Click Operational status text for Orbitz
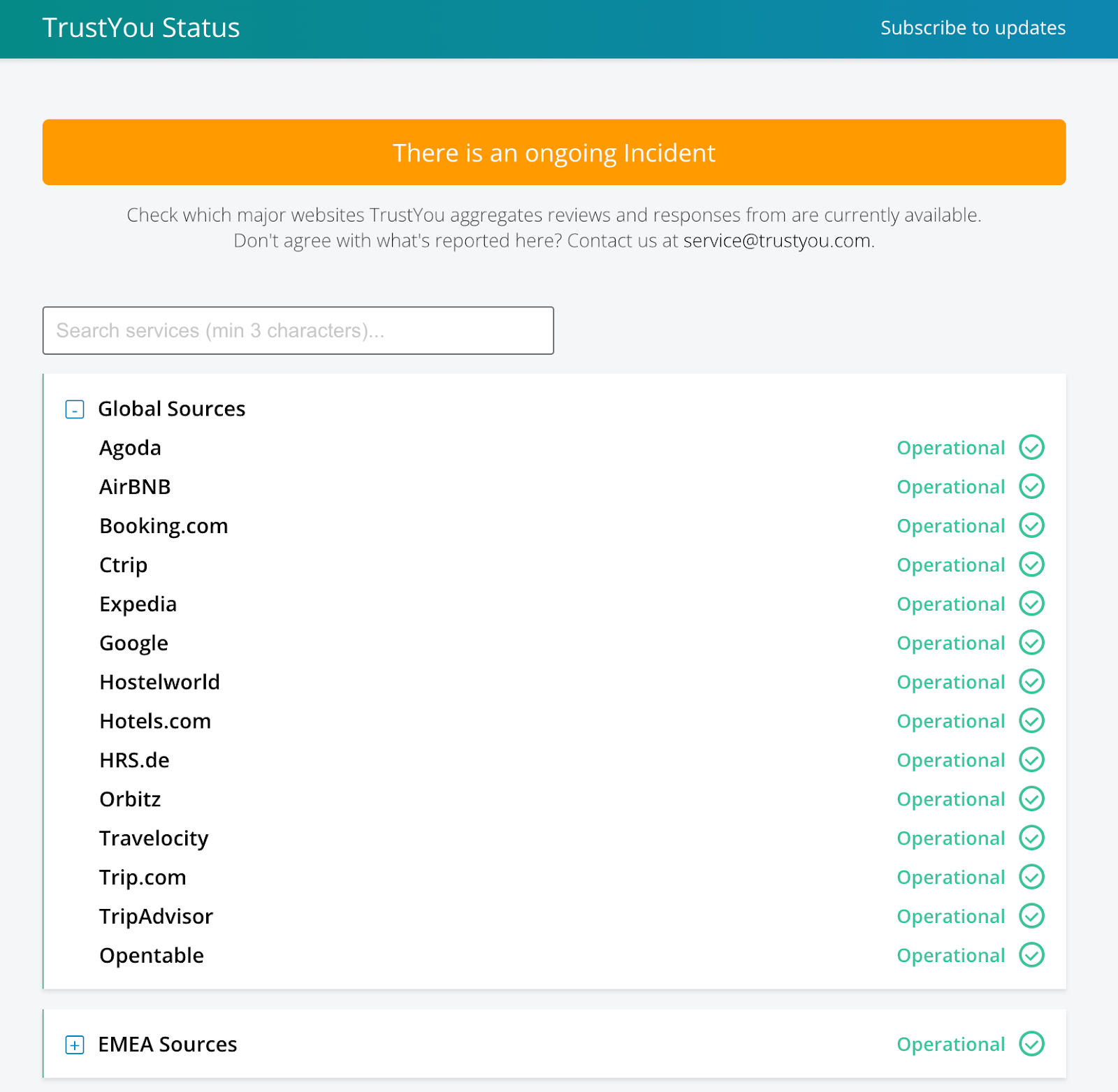 coord(951,801)
